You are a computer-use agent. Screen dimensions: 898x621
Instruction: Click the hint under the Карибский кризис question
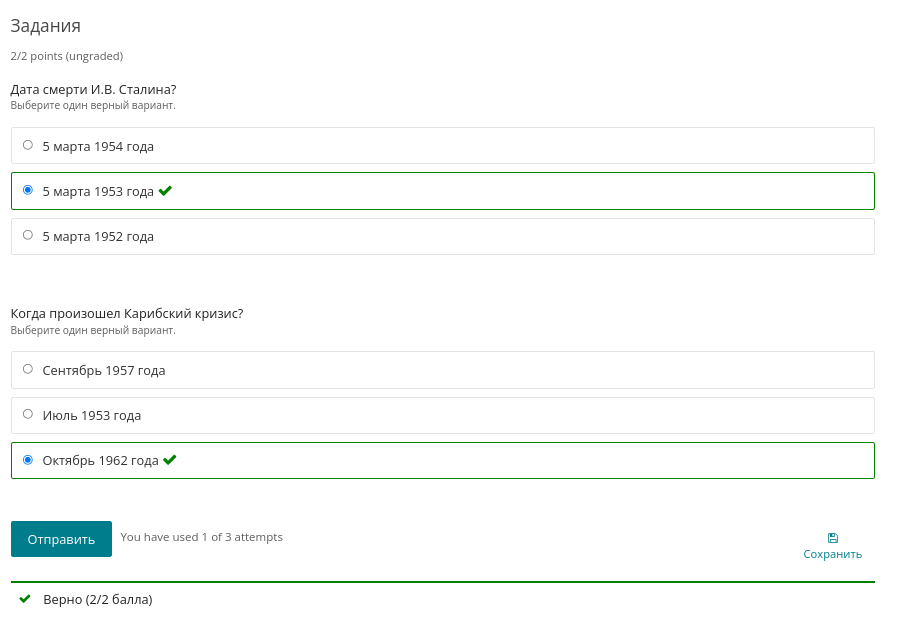[x=93, y=330]
